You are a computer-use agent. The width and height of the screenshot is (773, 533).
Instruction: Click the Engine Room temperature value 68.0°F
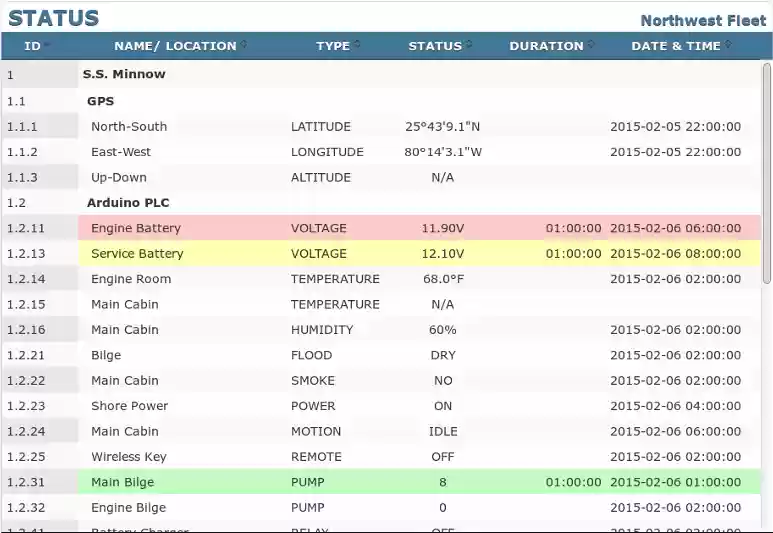pyautogui.click(x=442, y=279)
